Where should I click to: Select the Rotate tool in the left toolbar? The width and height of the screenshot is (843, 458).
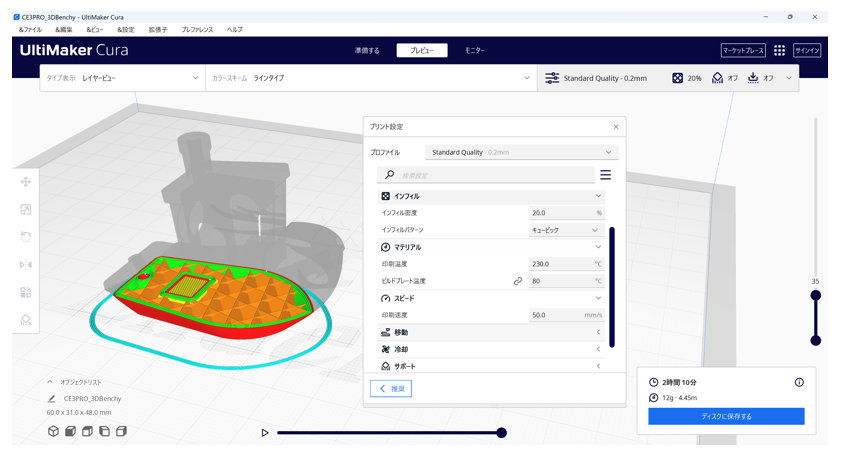coord(25,237)
